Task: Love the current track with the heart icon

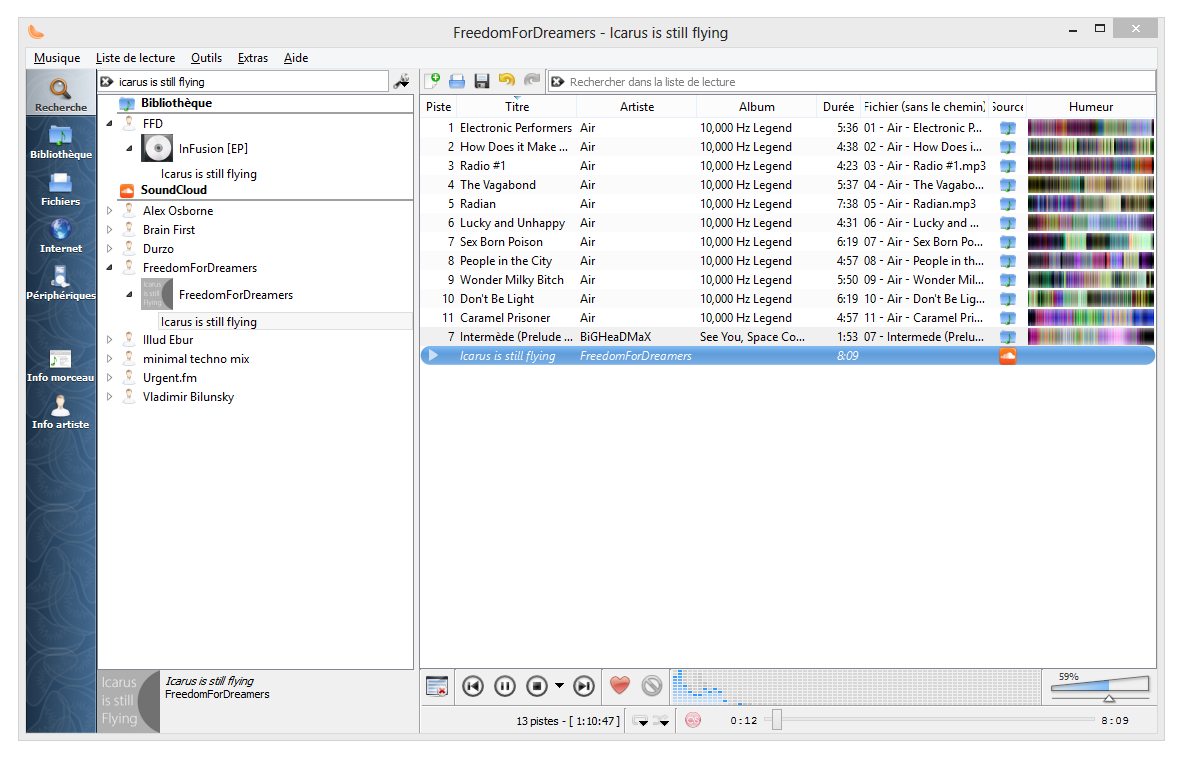Action: coord(620,686)
